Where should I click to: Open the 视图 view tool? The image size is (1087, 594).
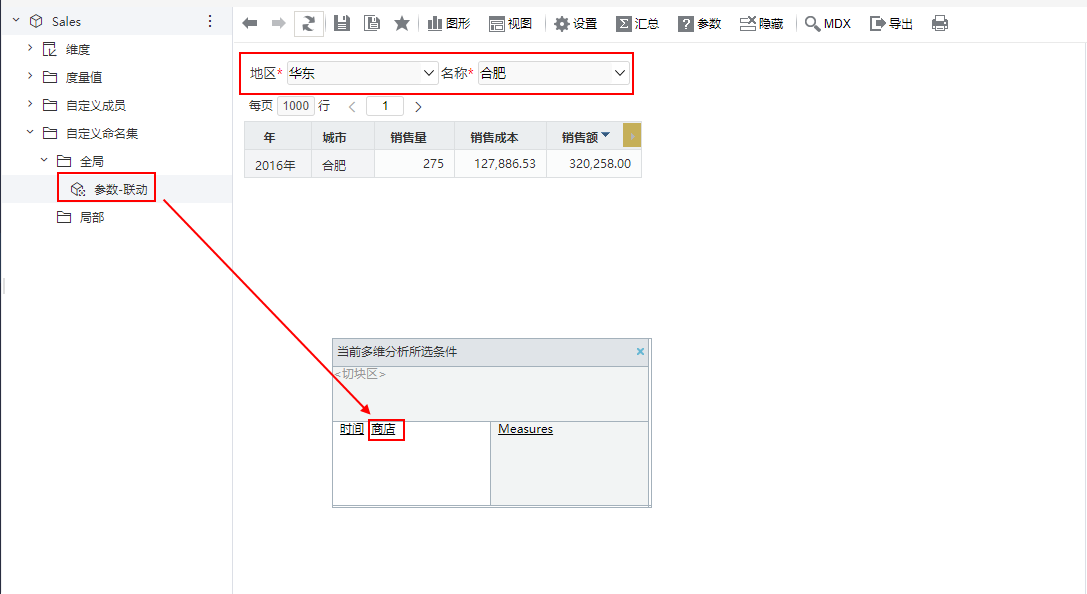point(510,24)
